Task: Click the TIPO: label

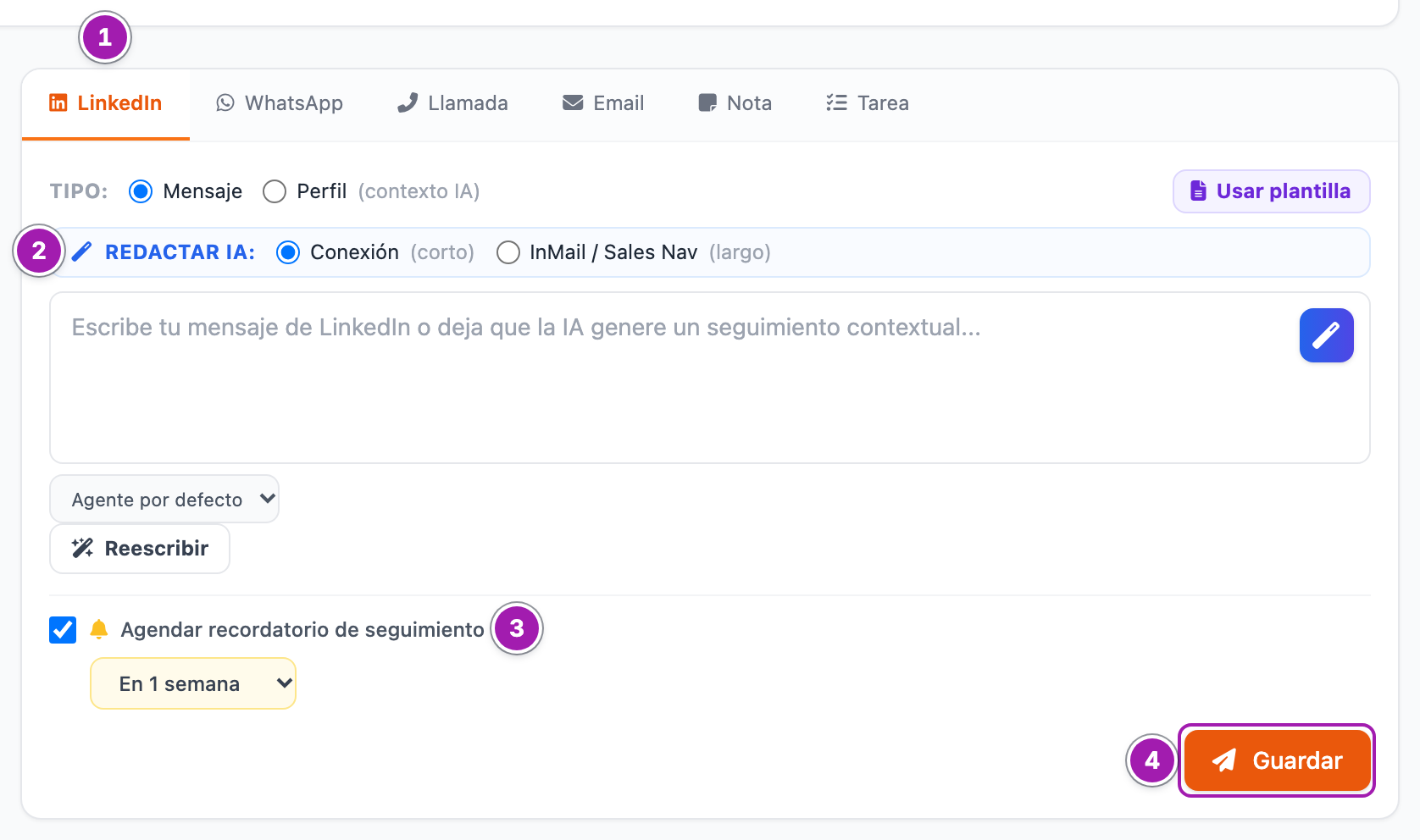Action: tap(79, 191)
